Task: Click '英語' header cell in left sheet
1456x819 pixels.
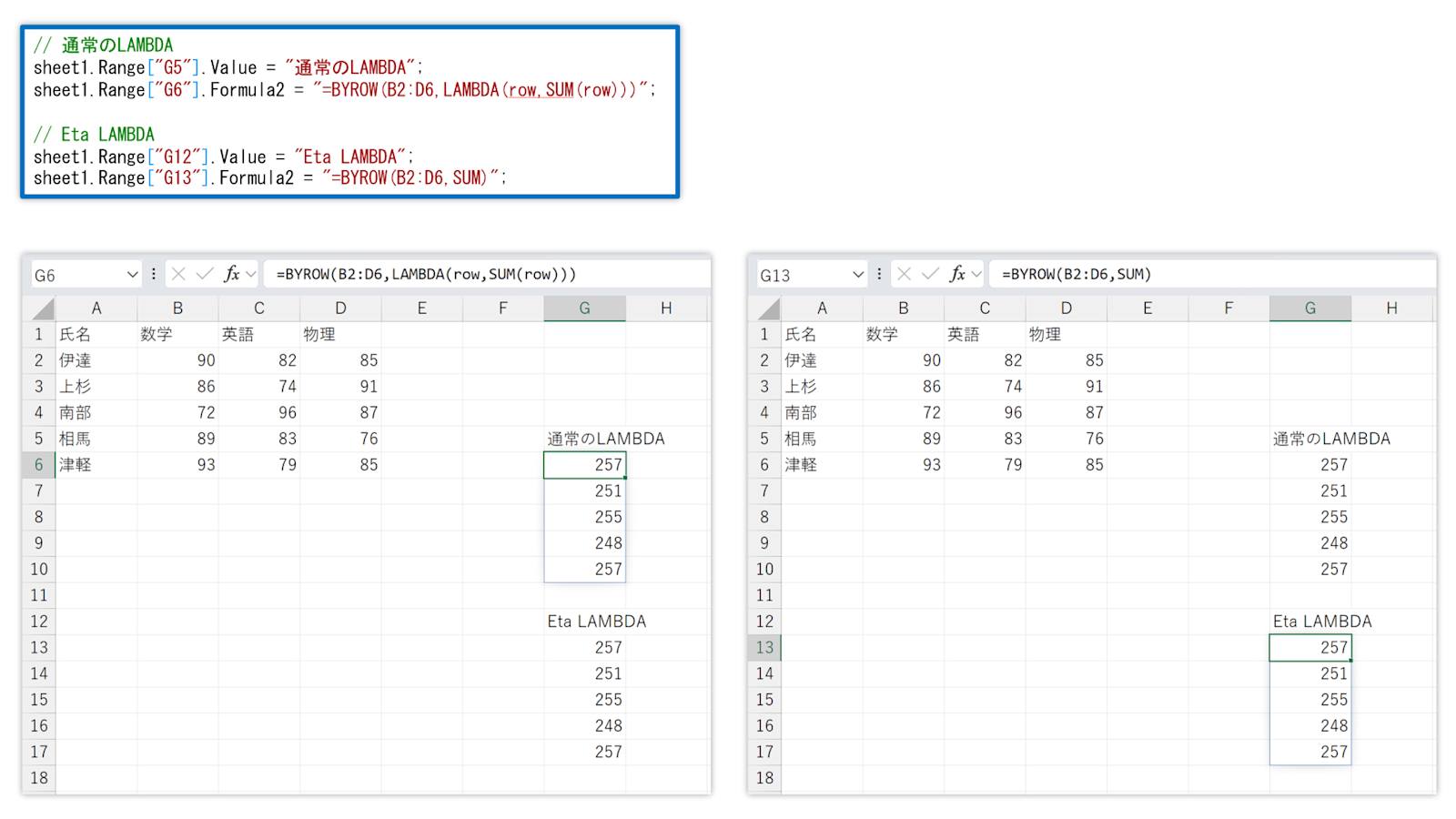Action: point(259,335)
